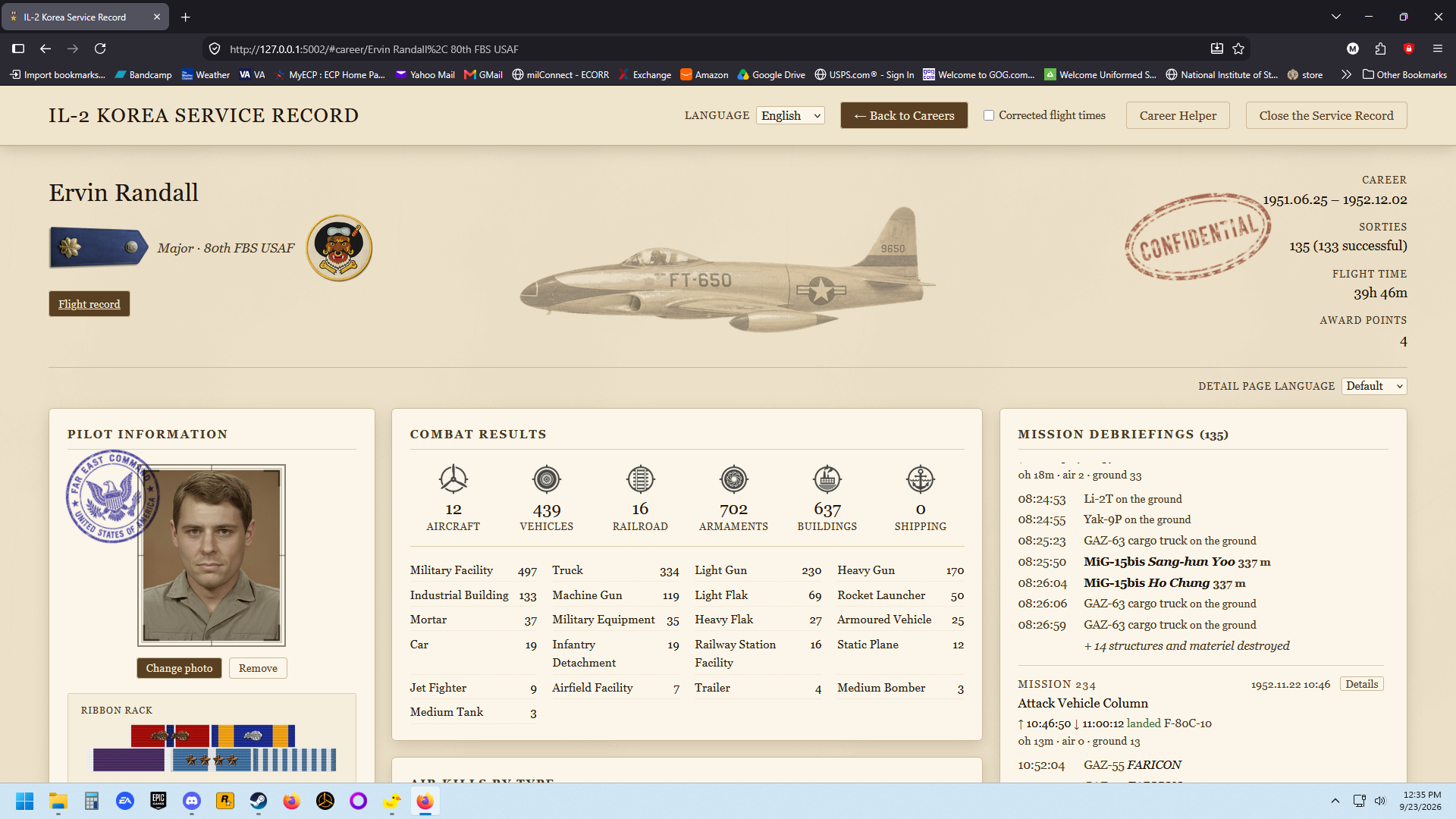Screen dimensions: 1456x819
Task: Click the 80th FBS squadron emblem badge
Action: [339, 248]
